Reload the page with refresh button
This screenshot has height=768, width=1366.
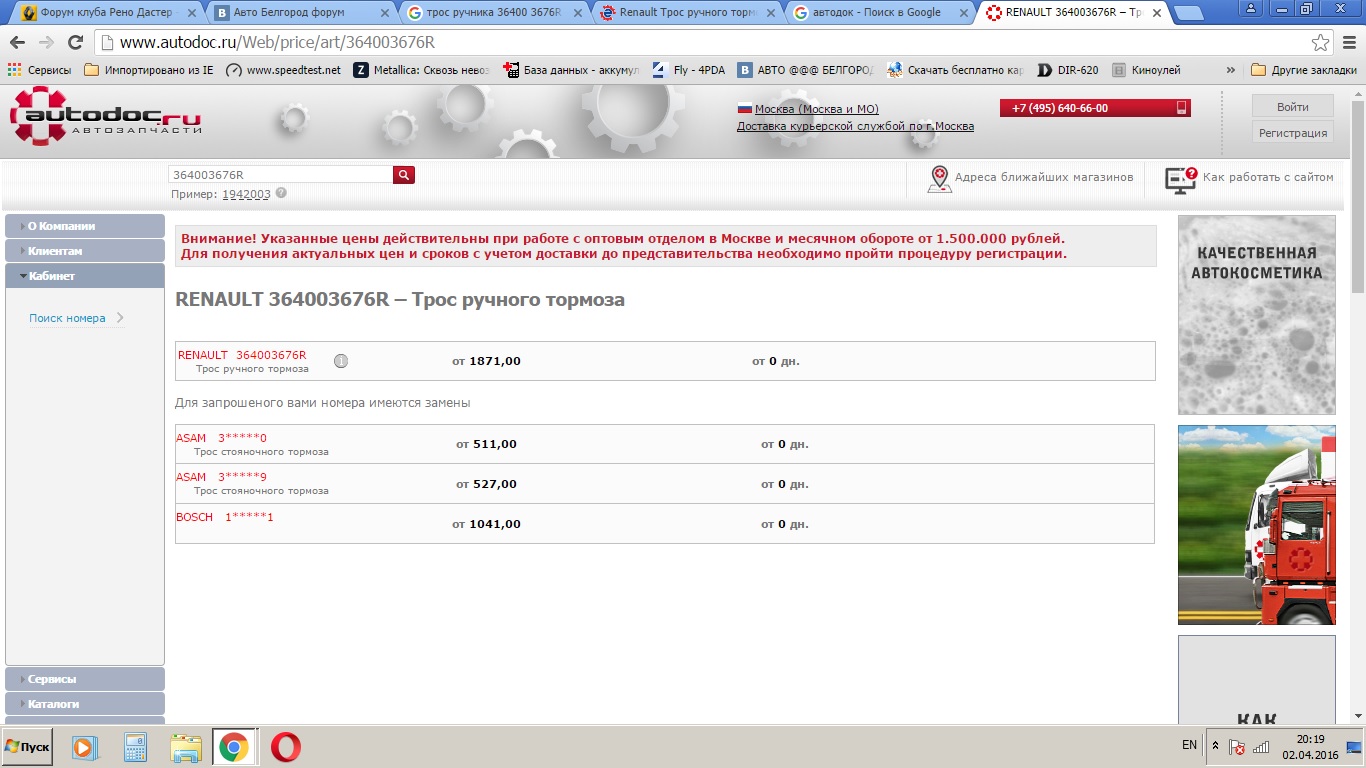pyautogui.click(x=75, y=43)
